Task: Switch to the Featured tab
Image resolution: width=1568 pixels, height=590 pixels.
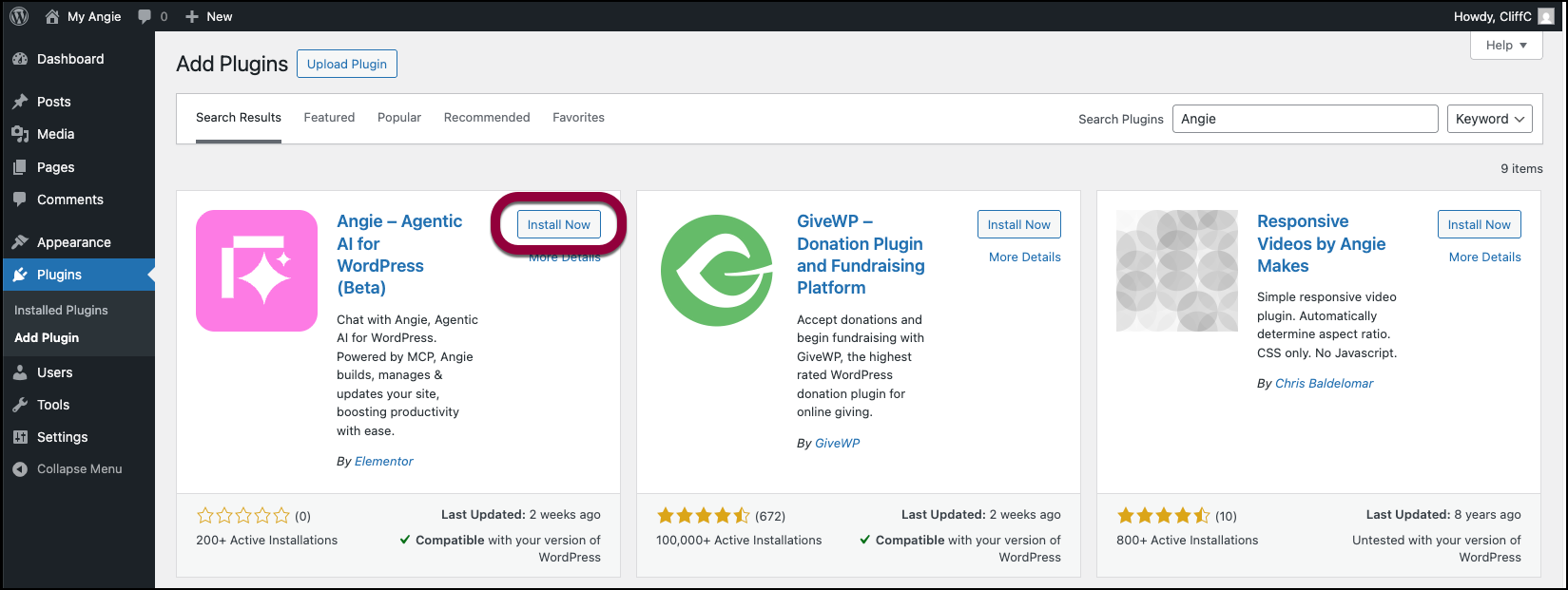Action: pos(329,118)
